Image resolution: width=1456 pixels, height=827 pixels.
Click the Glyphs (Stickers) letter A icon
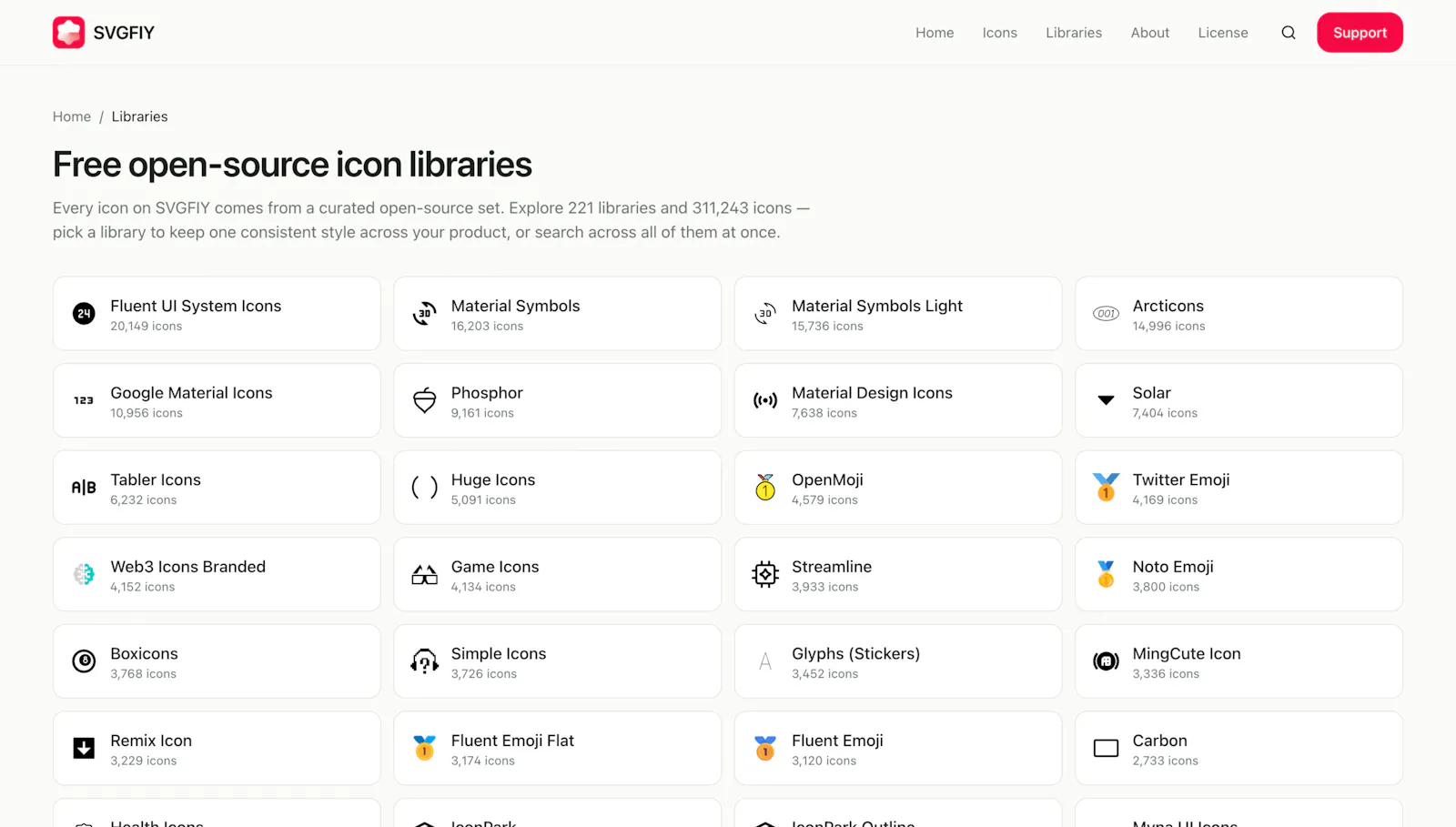click(765, 661)
